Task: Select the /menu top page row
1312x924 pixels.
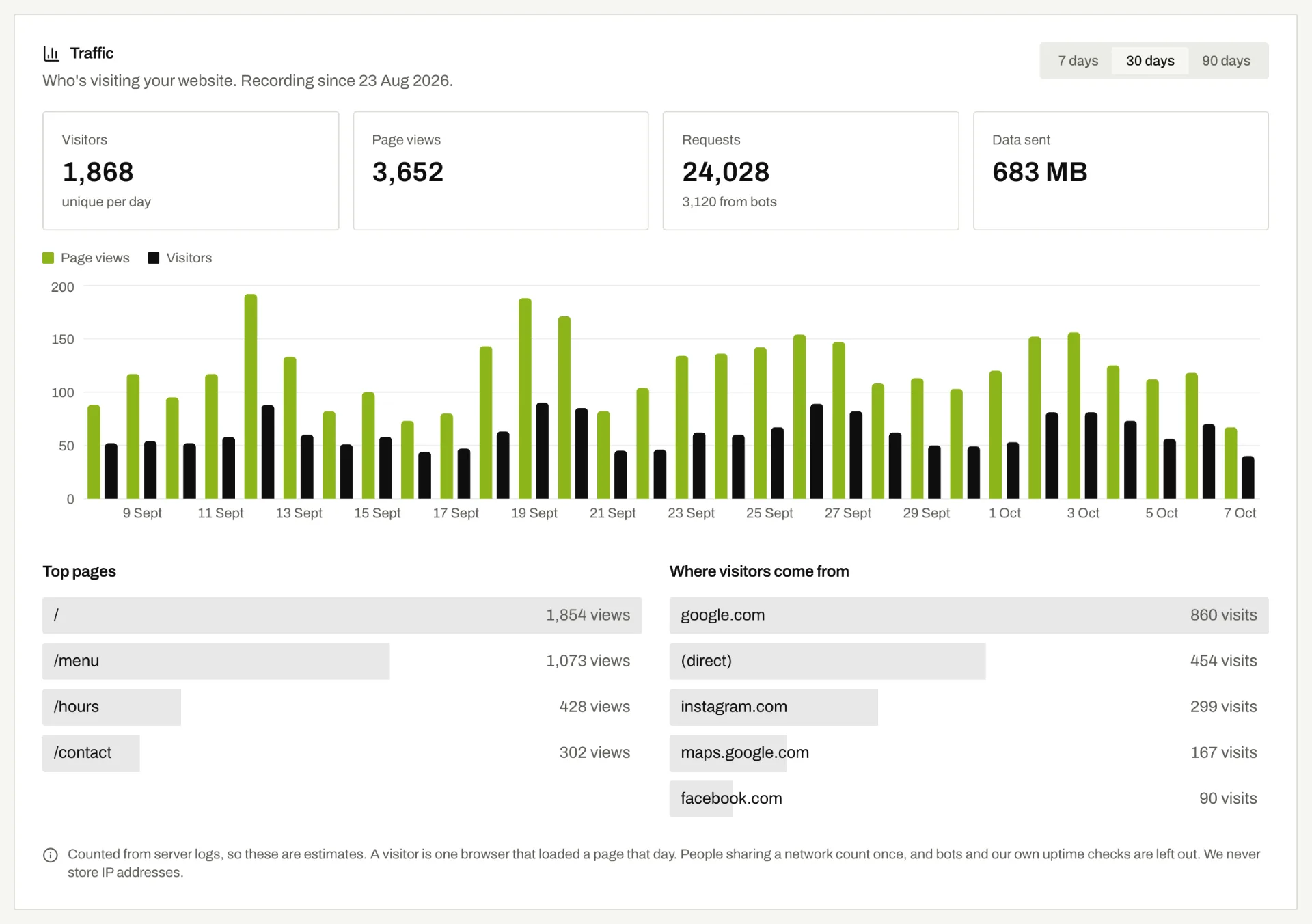Action: [x=342, y=661]
